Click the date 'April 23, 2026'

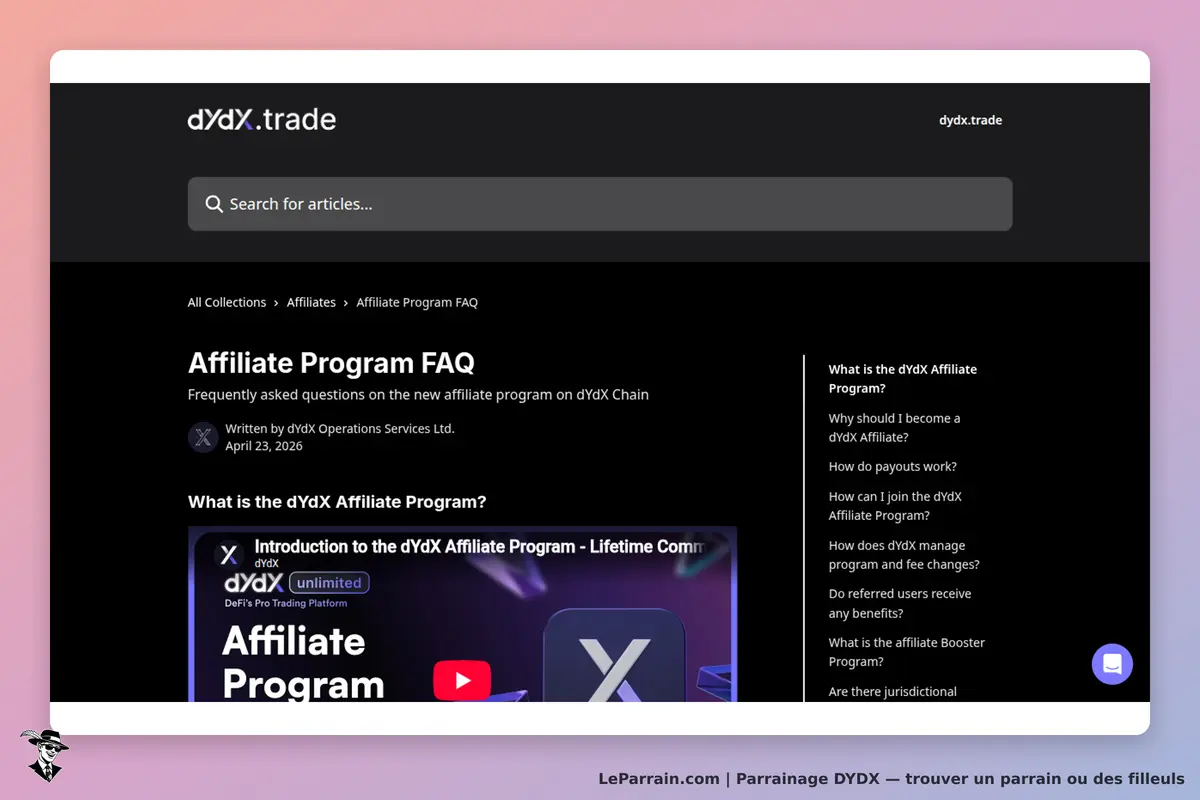pos(264,446)
